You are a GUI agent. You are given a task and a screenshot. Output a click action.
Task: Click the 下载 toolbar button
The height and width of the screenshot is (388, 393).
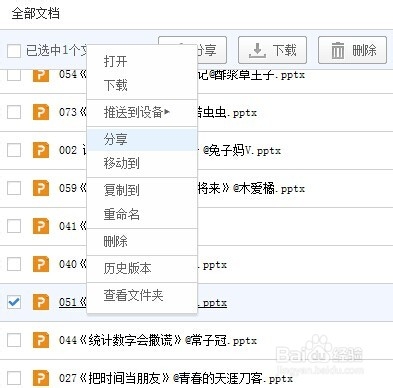pos(272,50)
